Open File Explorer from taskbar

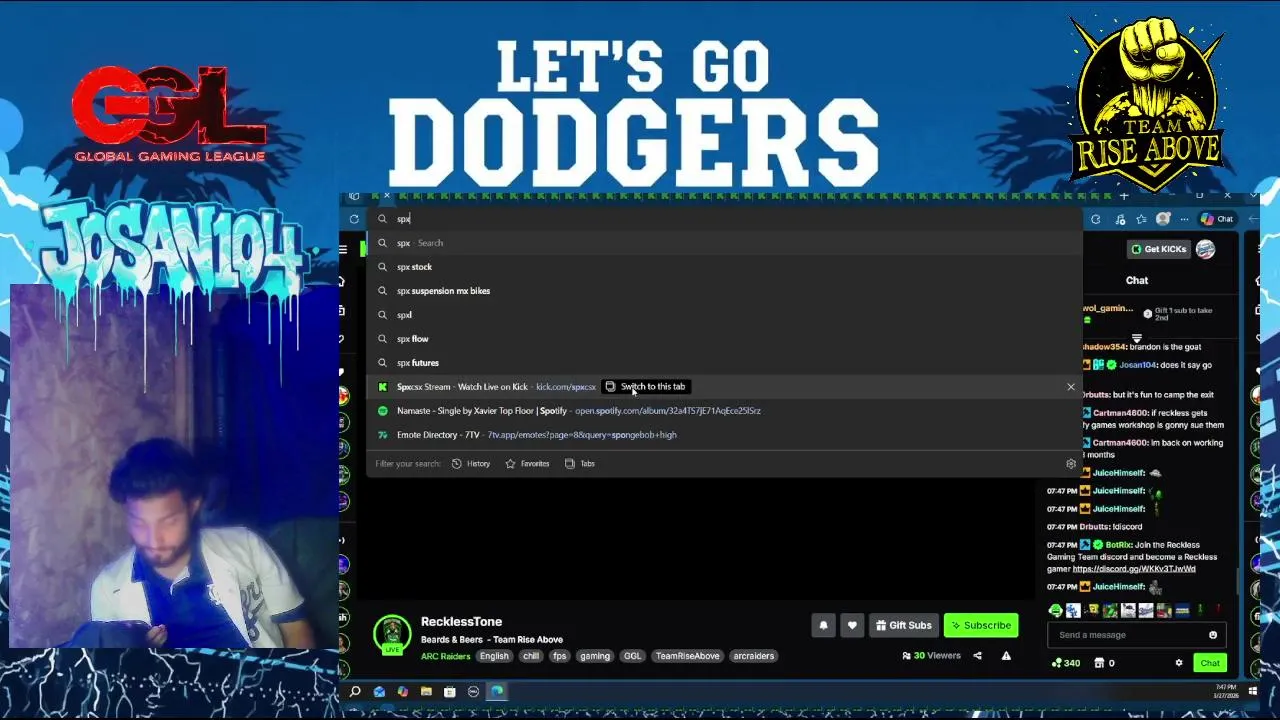426,691
